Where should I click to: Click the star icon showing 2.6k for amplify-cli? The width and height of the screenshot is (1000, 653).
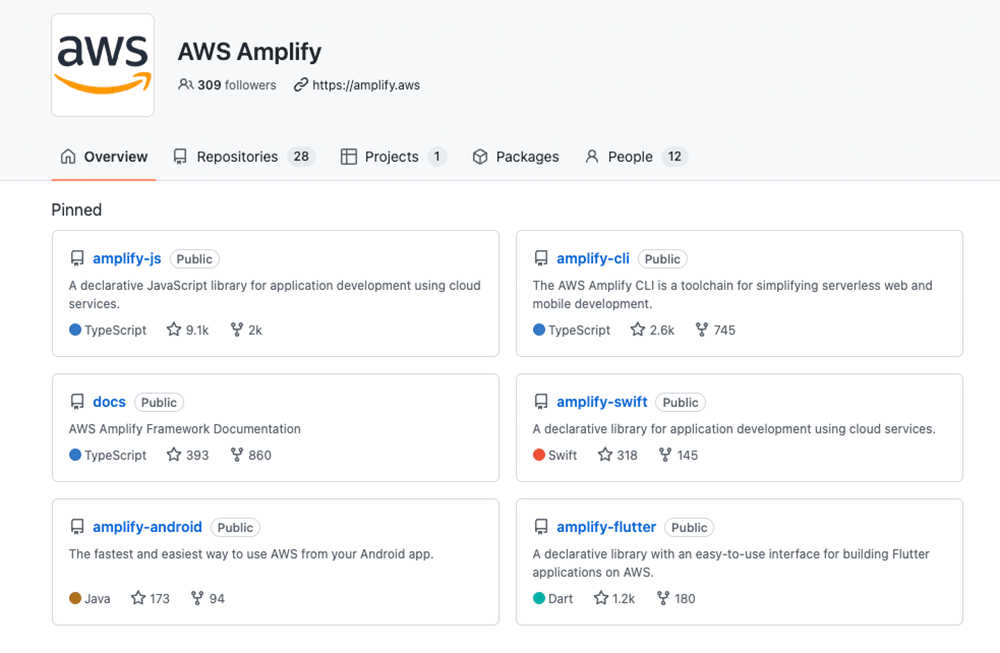pos(635,329)
